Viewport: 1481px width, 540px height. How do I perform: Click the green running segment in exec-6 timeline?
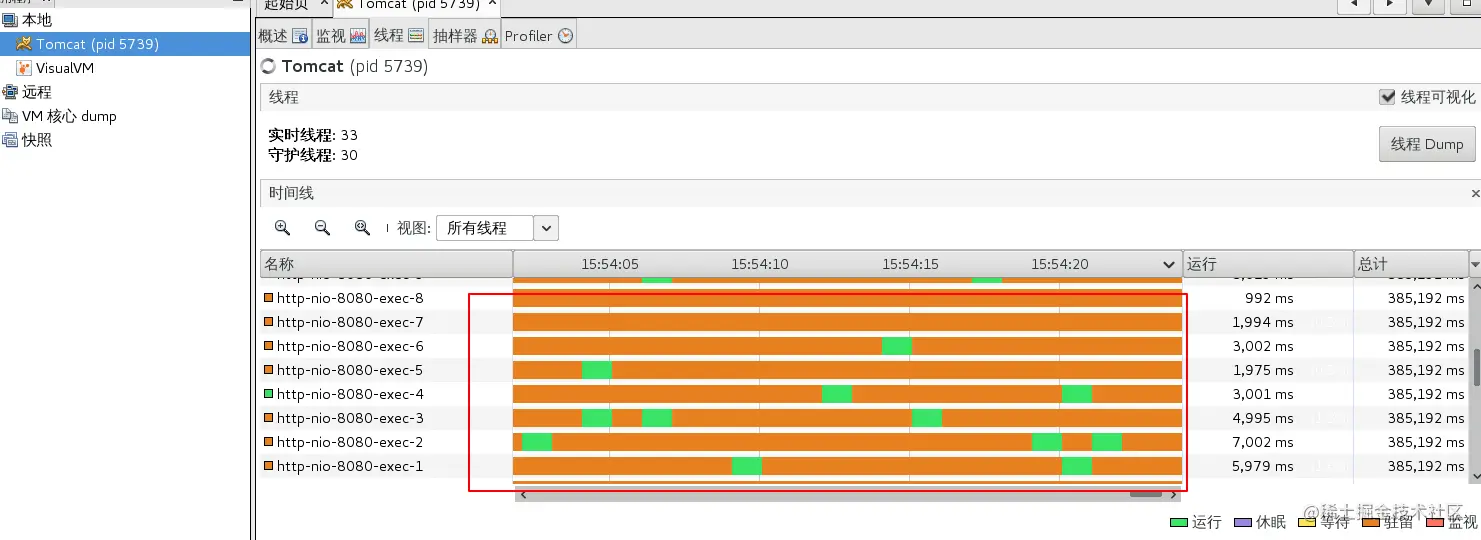click(897, 346)
